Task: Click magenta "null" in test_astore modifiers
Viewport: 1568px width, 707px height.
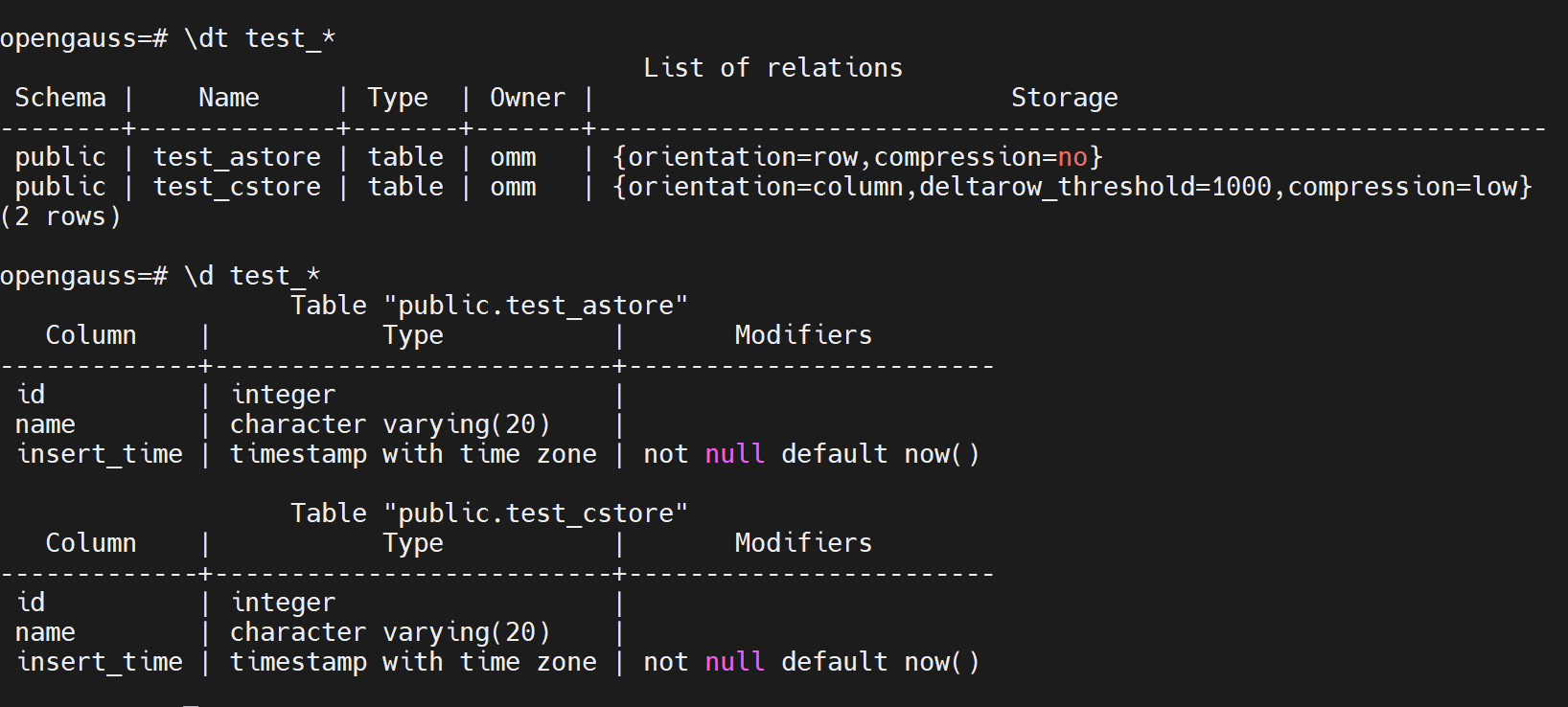Action: 734,454
